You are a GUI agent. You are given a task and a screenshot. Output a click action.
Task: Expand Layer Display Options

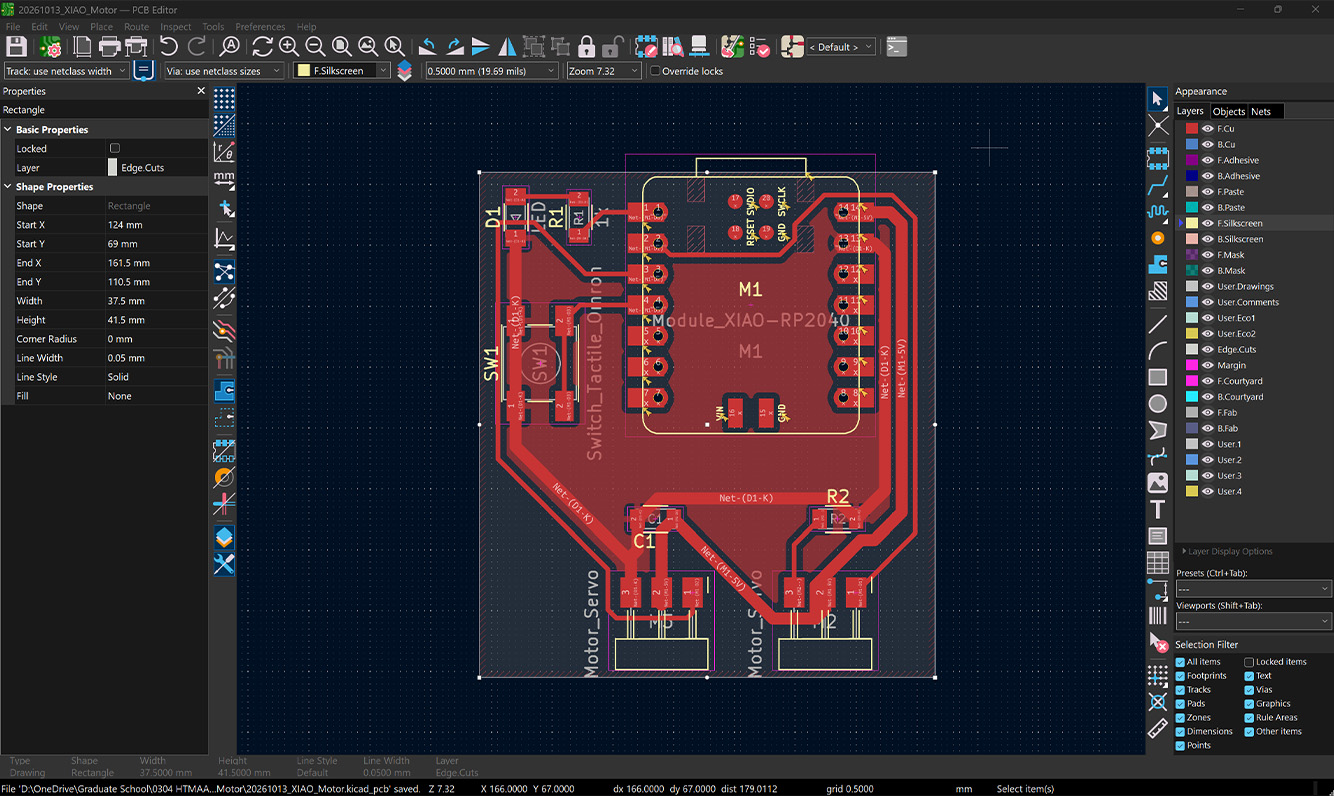[1229, 551]
